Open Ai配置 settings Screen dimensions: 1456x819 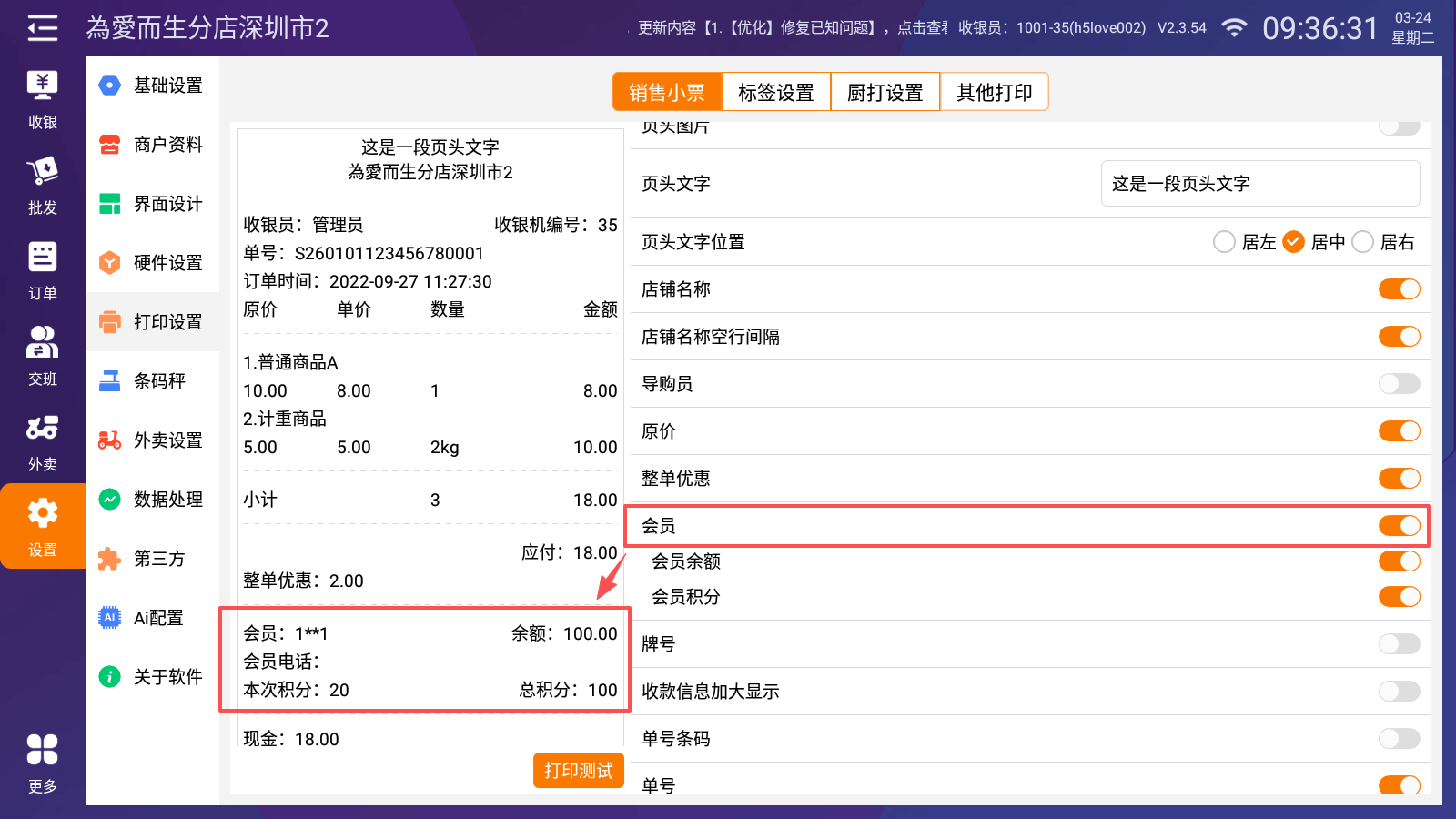click(153, 618)
